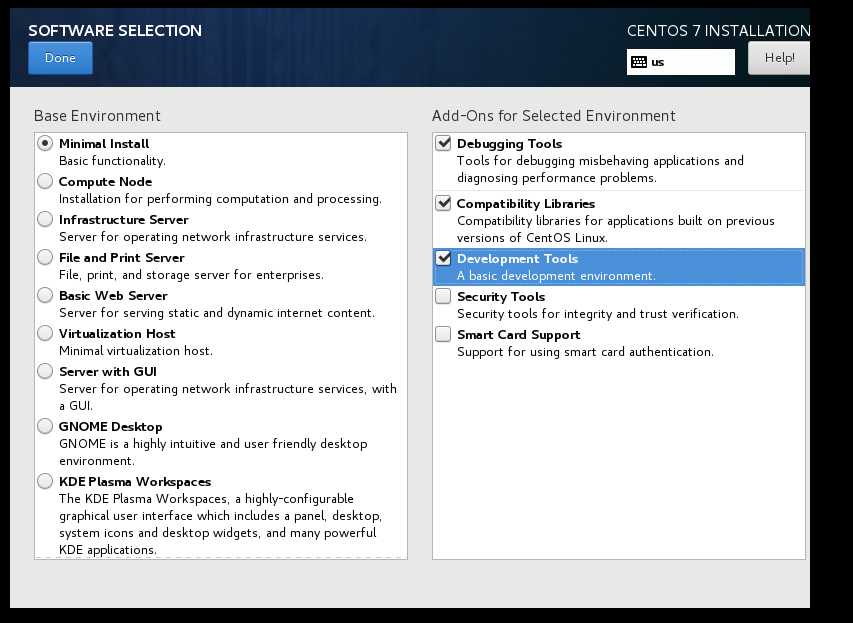
Task: Select the GNOME Desktop radio button
Action: click(45, 427)
